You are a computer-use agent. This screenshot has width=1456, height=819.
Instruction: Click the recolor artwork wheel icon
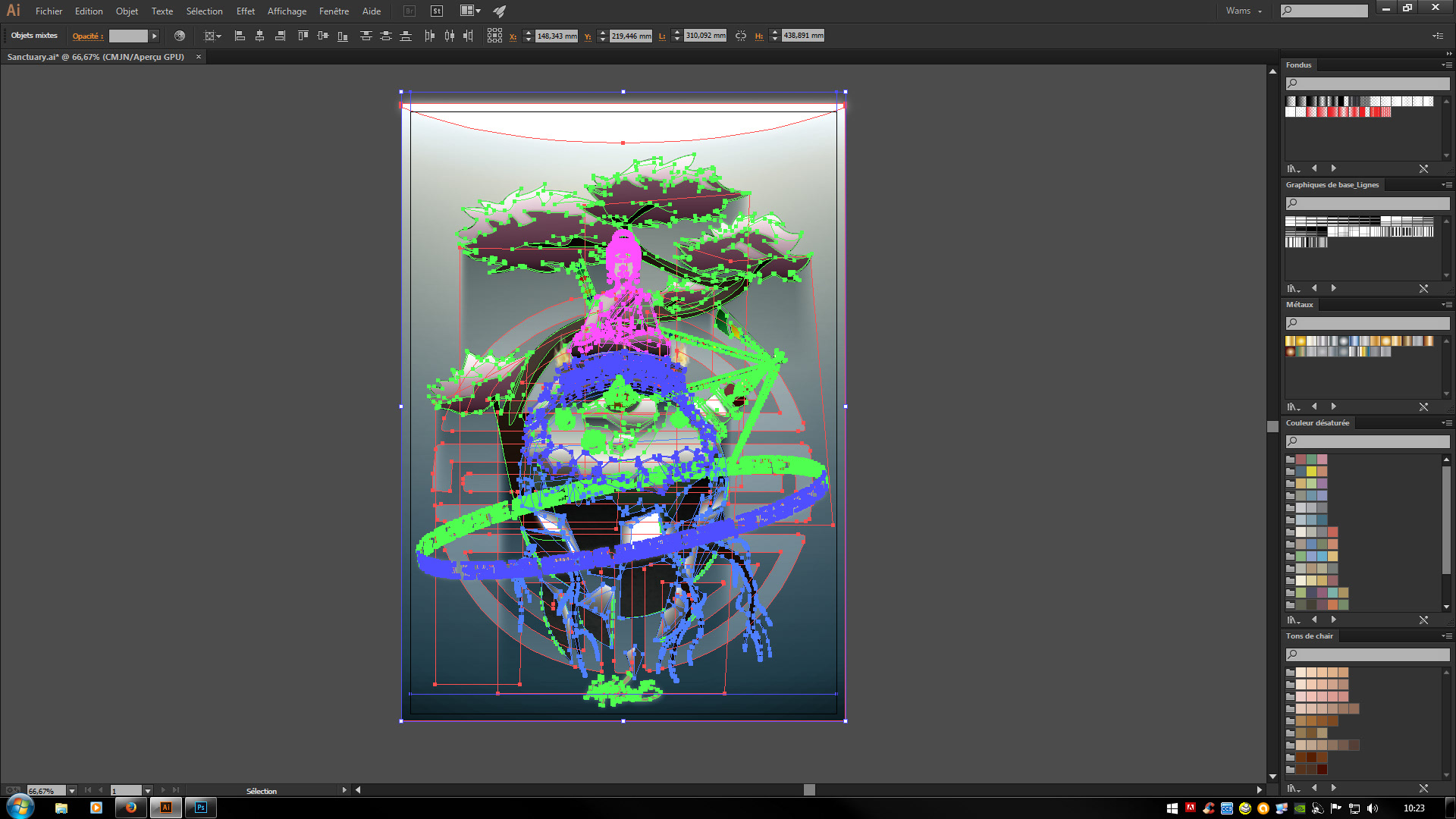(180, 36)
